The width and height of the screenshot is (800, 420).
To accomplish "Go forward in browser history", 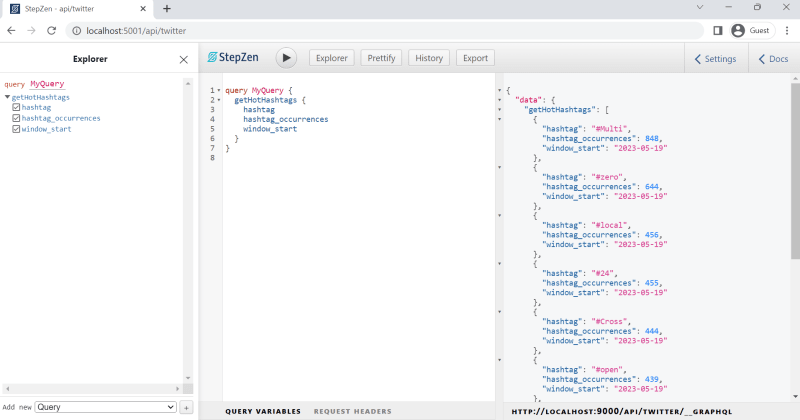I will 31,31.
